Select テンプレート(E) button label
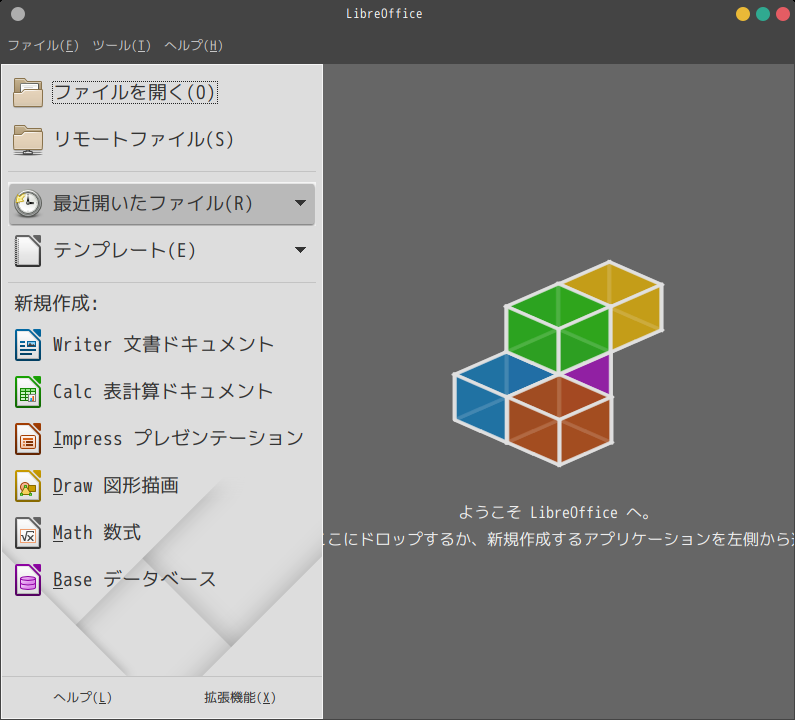The width and height of the screenshot is (795, 720). click(124, 250)
